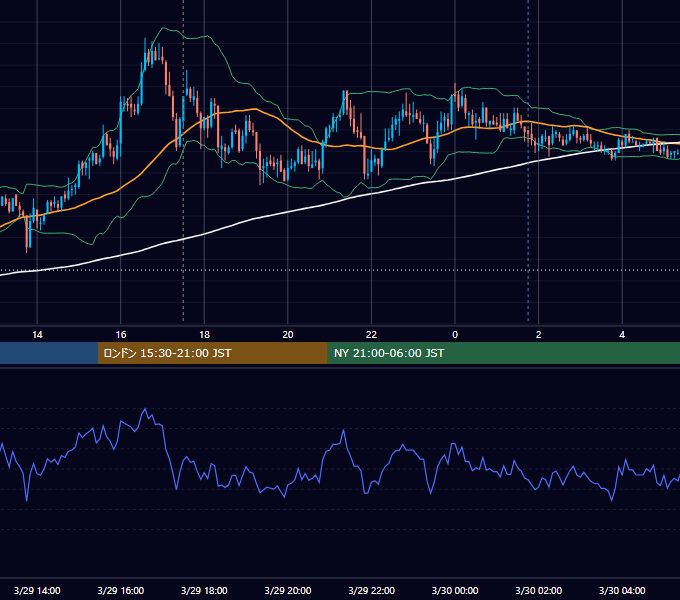Screen dimensions: 680x600
Task: Click the 18 hour label on time axis
Action: (204, 335)
